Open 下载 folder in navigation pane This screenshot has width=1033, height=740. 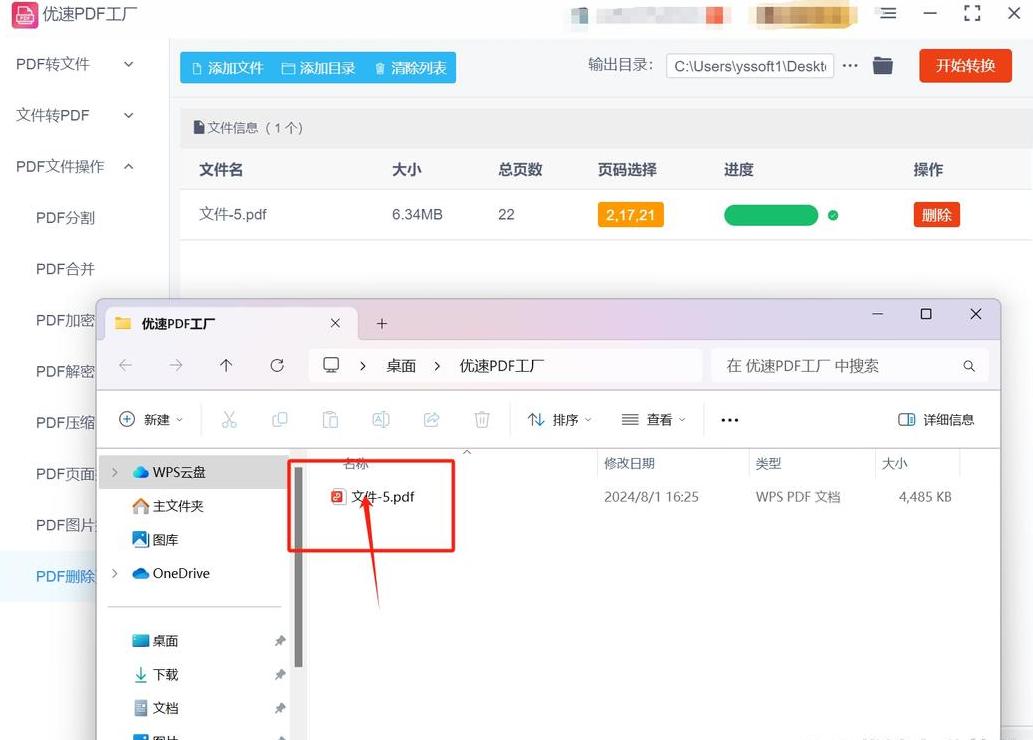click(165, 674)
